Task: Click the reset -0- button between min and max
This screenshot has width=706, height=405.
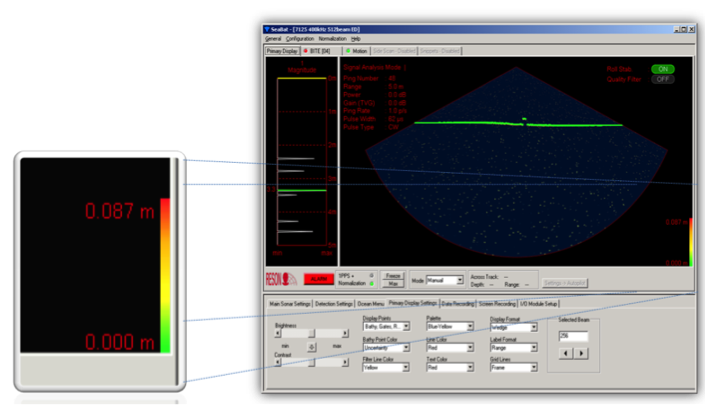Action: 311,346
